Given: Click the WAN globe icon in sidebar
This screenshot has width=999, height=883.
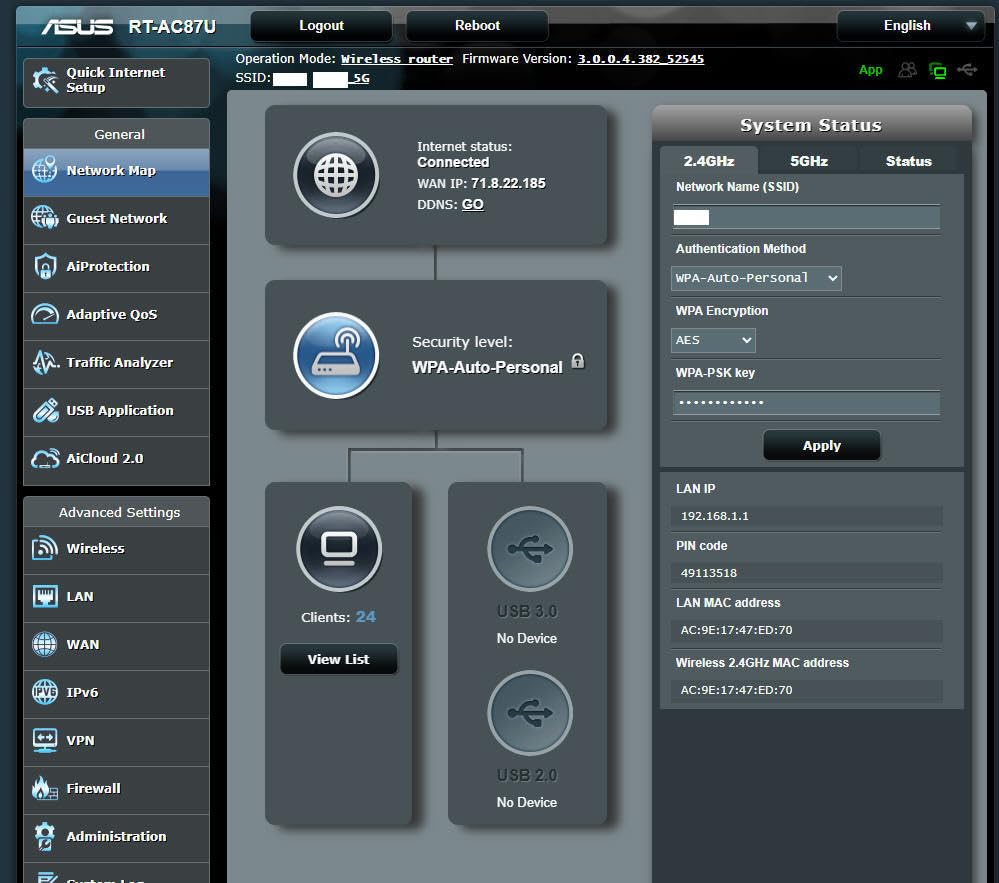Looking at the screenshot, I should click(45, 644).
